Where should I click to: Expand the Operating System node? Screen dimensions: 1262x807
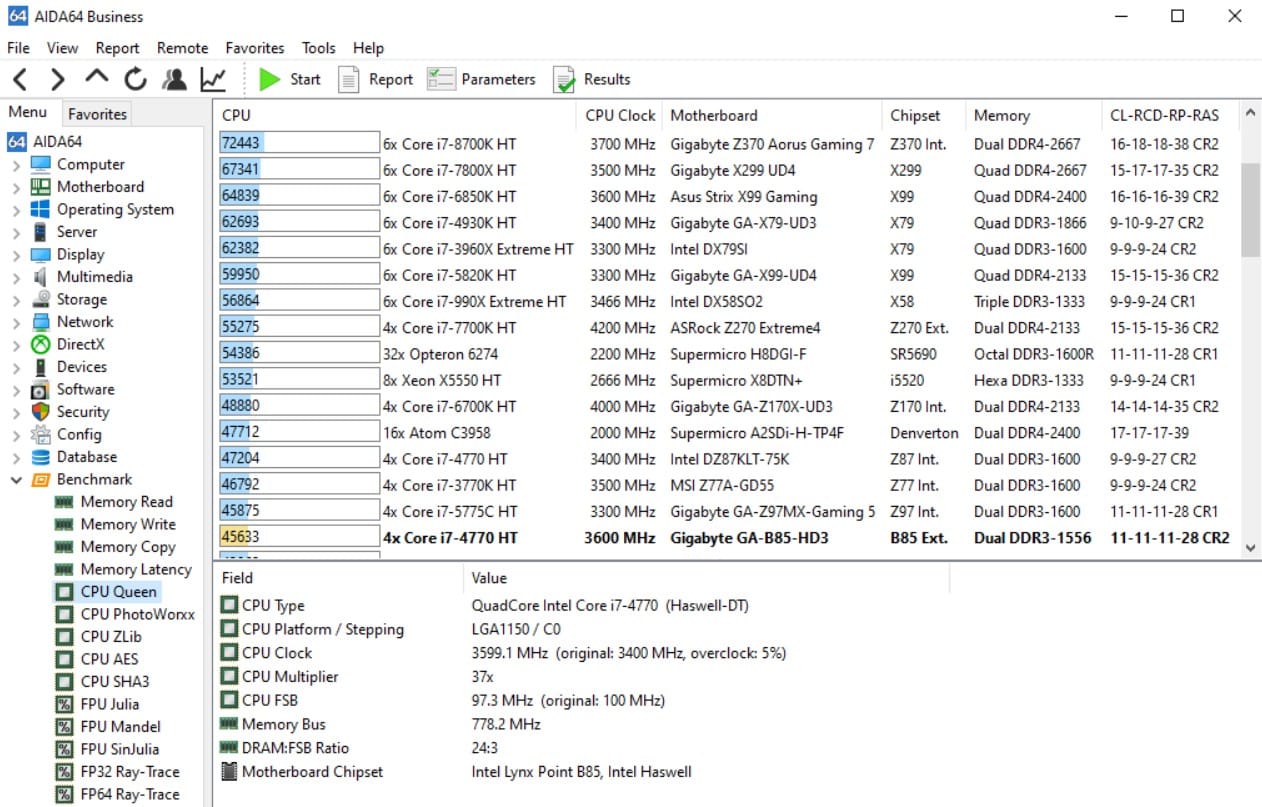[16, 210]
